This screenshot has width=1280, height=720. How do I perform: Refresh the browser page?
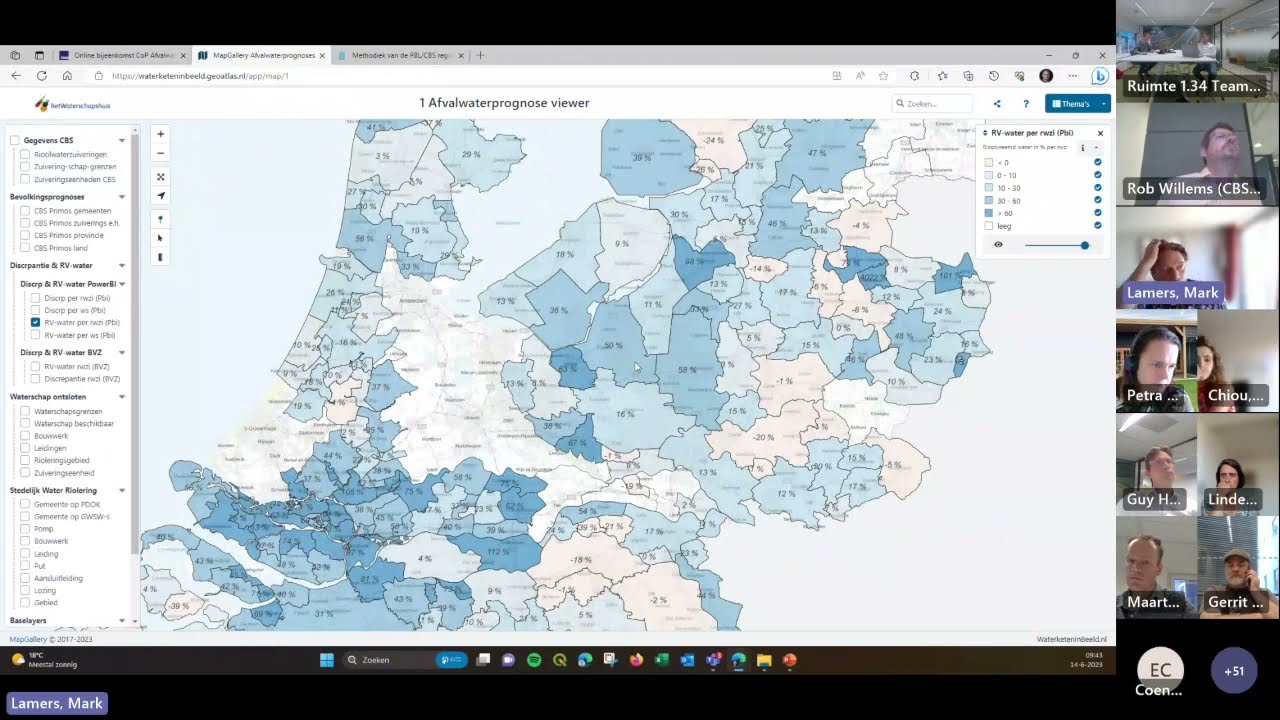[41, 76]
